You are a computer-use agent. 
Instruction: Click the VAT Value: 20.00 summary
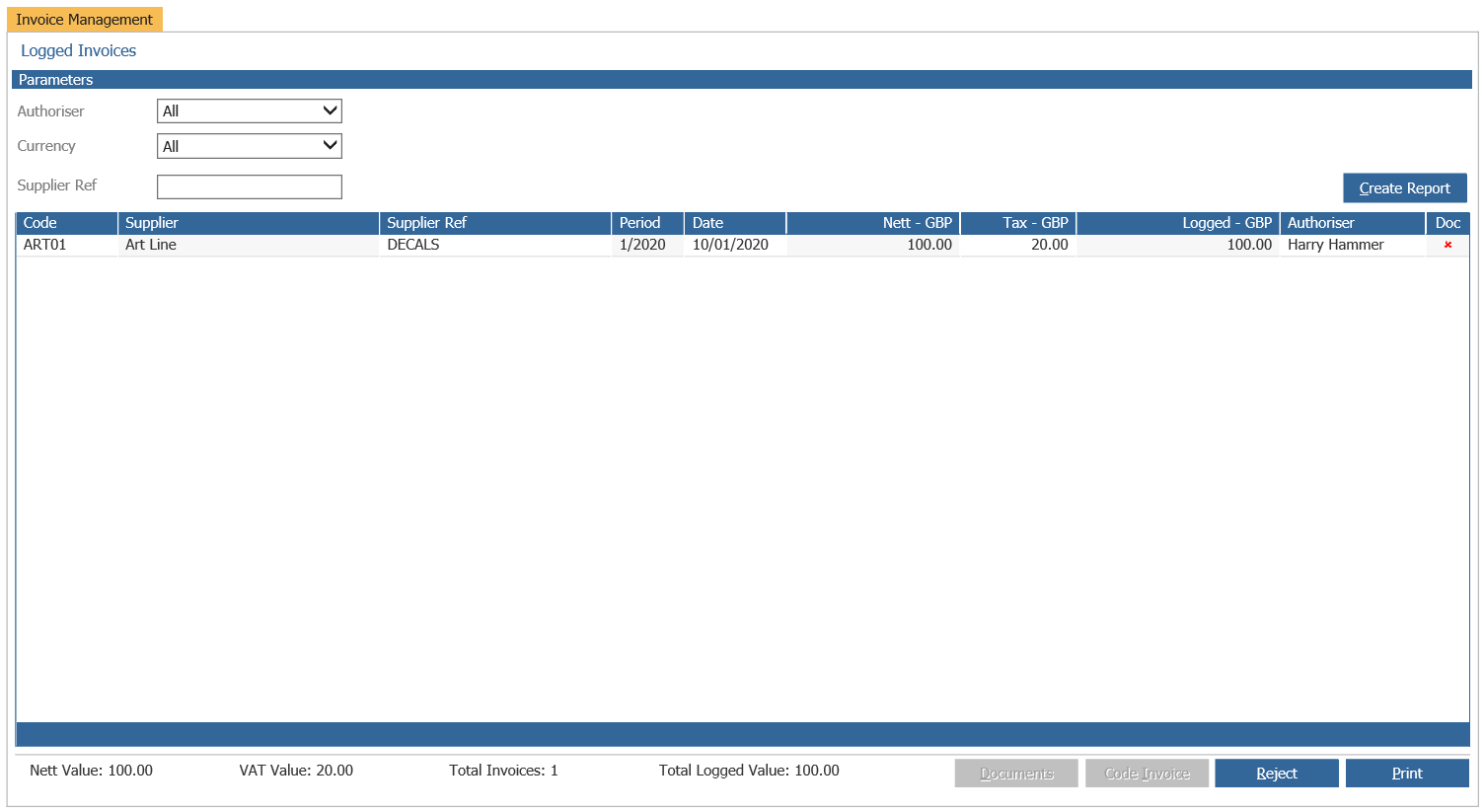tap(296, 771)
